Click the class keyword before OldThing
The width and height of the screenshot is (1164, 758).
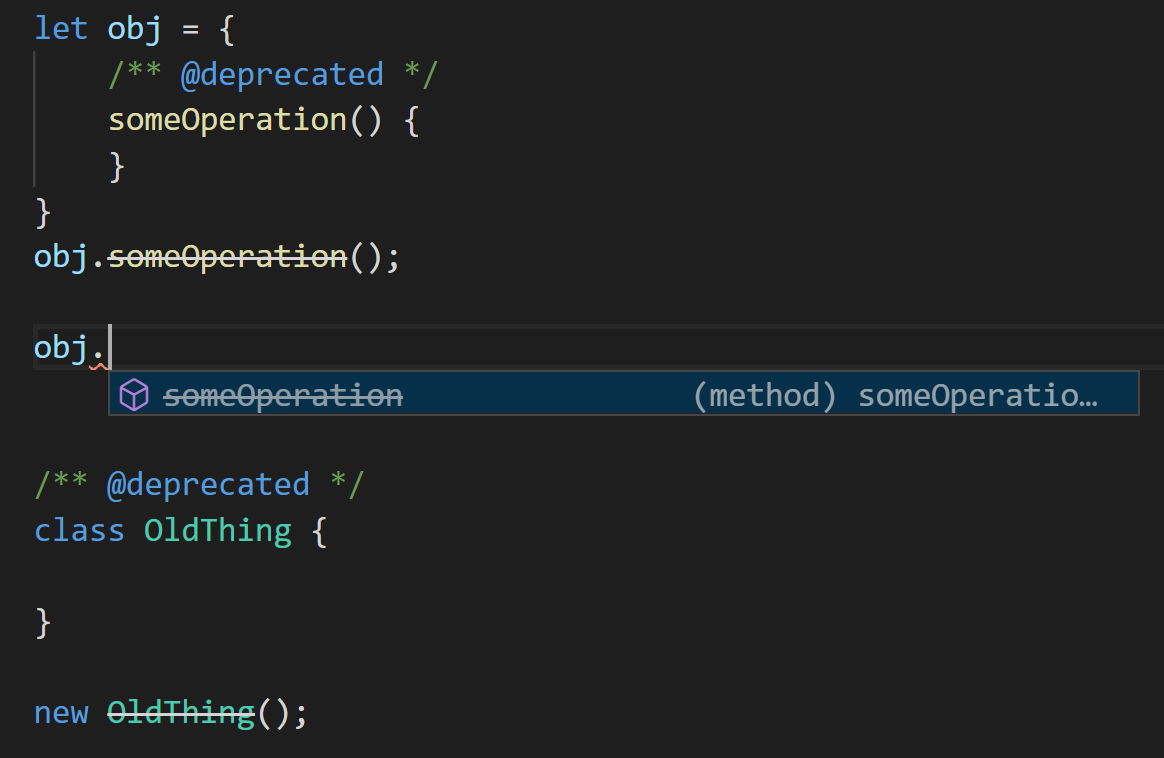pos(79,530)
